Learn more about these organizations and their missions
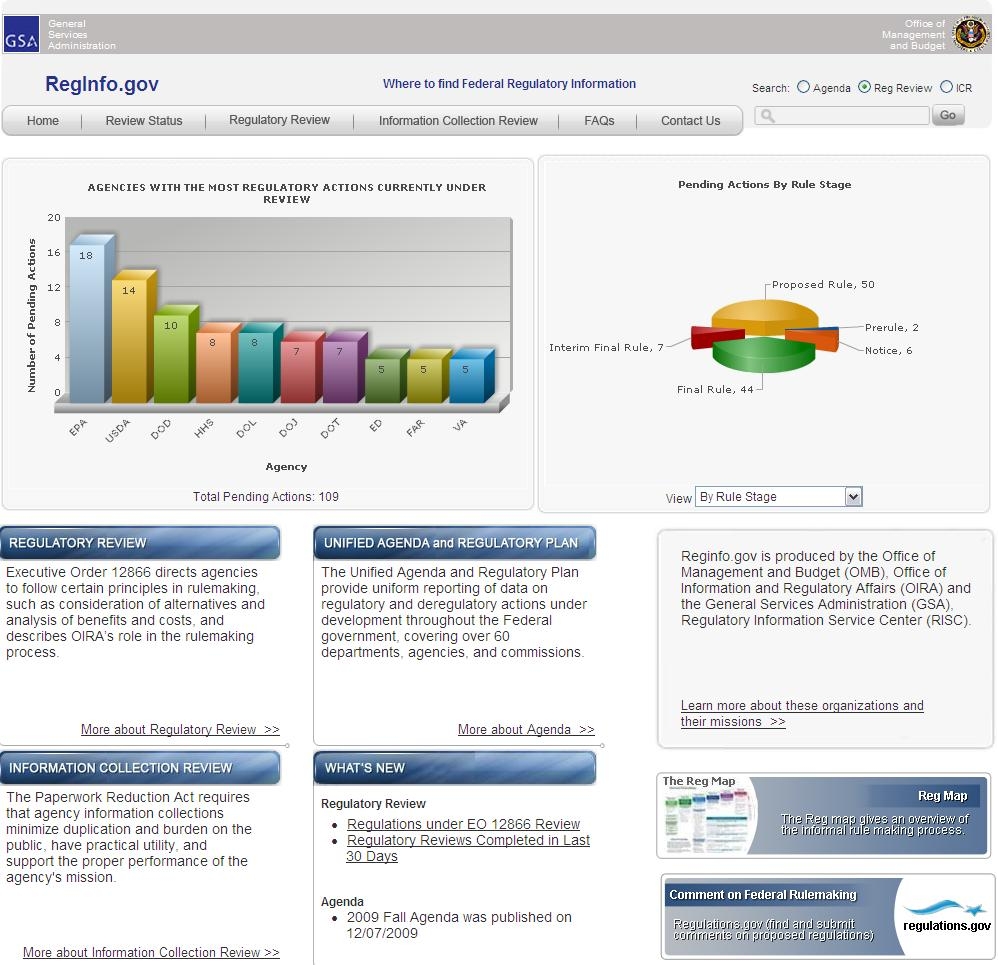Screen dimensions: 998x965 802,713
